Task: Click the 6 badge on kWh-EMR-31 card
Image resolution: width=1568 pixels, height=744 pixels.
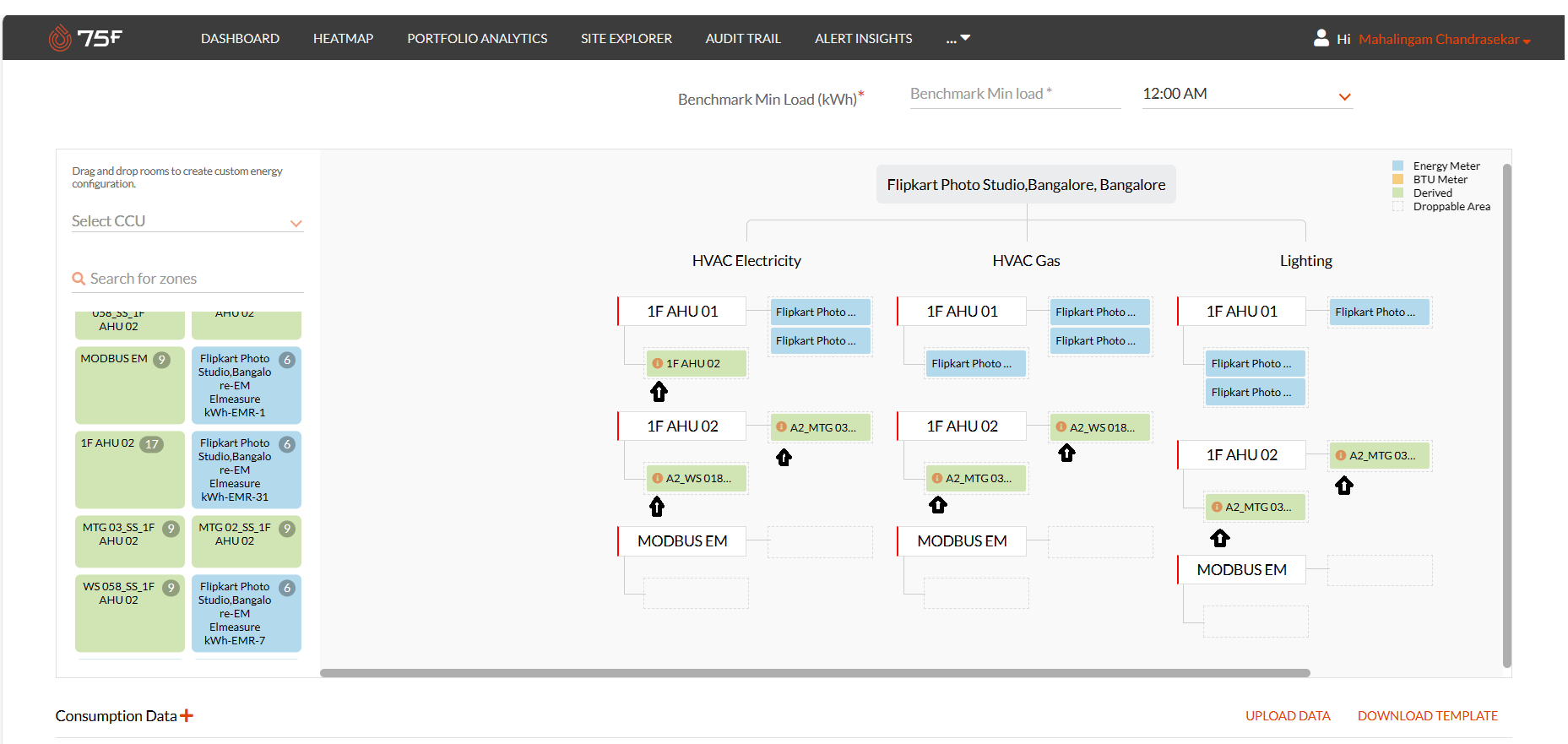Action: [287, 444]
